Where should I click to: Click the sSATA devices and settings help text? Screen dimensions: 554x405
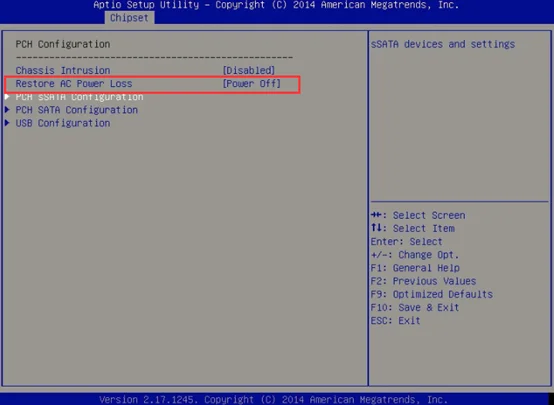(443, 44)
